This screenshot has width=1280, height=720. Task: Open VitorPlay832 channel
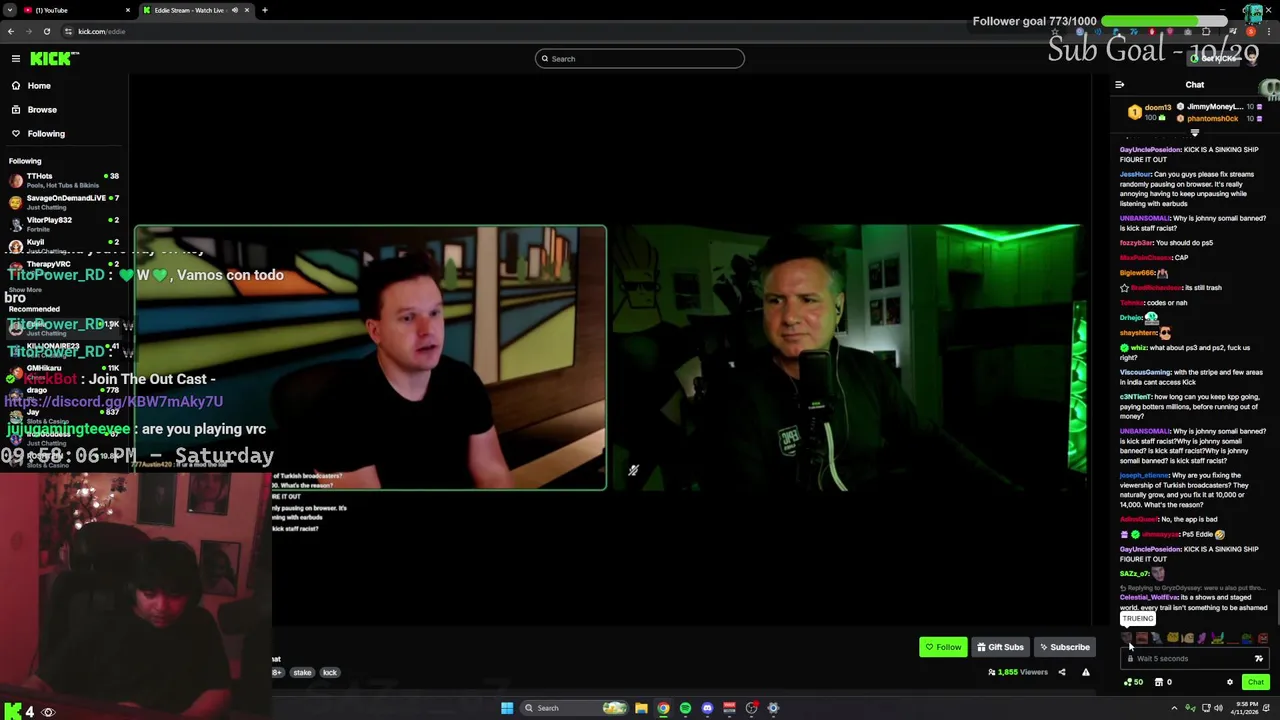[x=62, y=224]
